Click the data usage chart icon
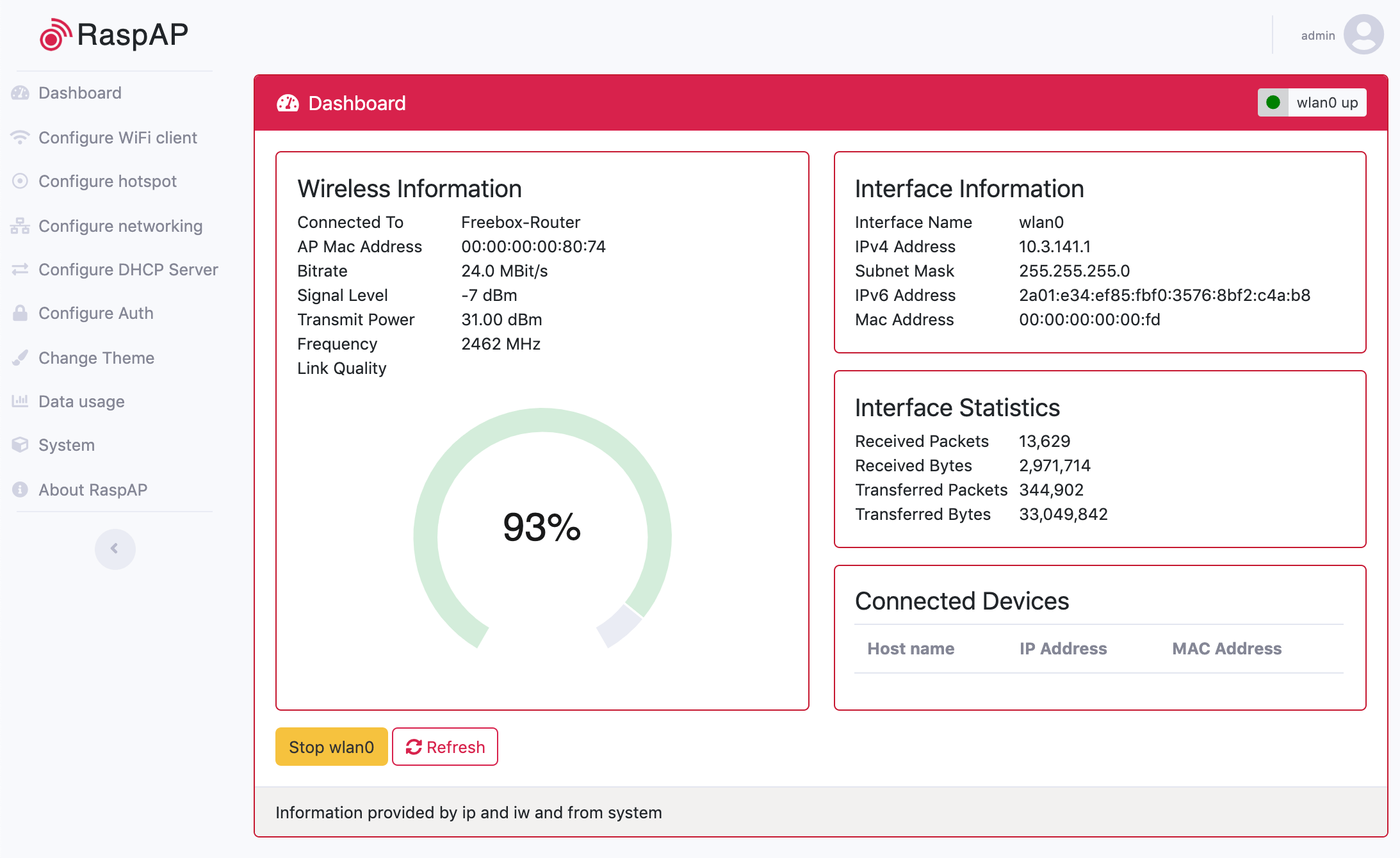Viewport: 1400px width, 858px height. [20, 401]
